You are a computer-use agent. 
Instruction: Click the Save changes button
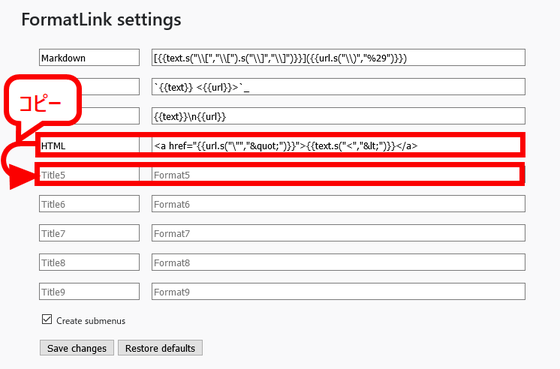(x=77, y=348)
